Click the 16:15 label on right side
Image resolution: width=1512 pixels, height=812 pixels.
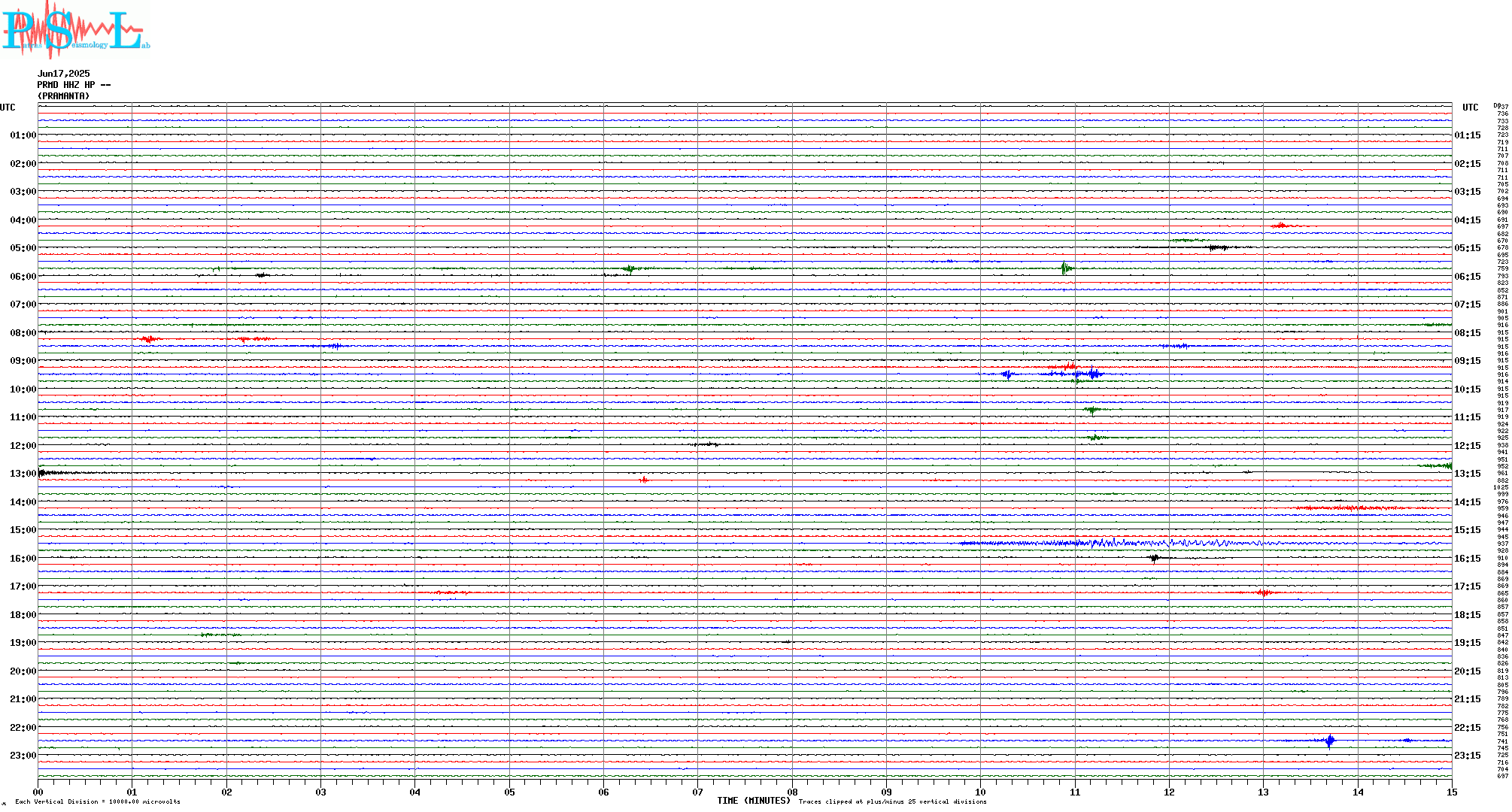1467,559
